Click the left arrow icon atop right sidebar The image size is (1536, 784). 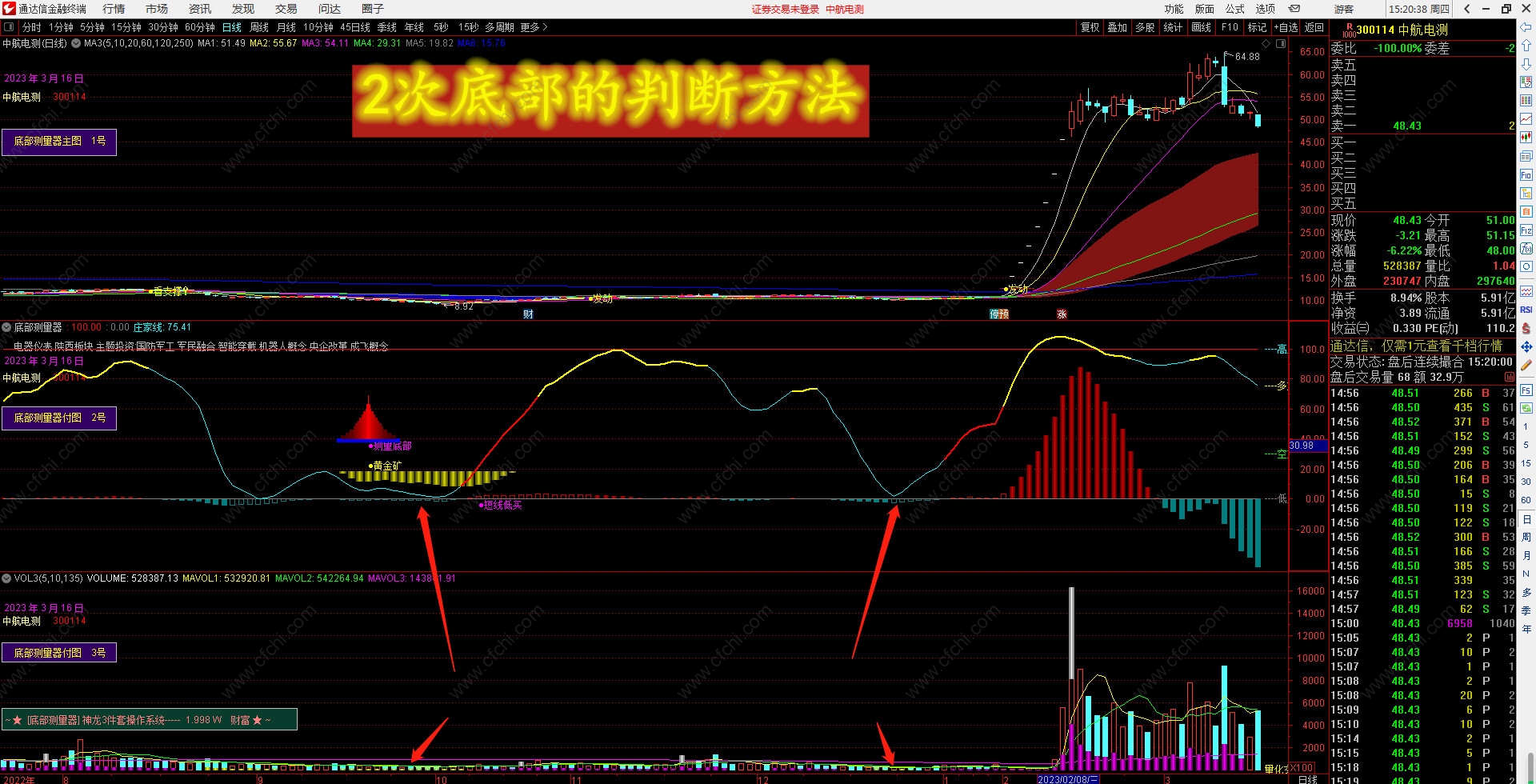click(x=1526, y=27)
